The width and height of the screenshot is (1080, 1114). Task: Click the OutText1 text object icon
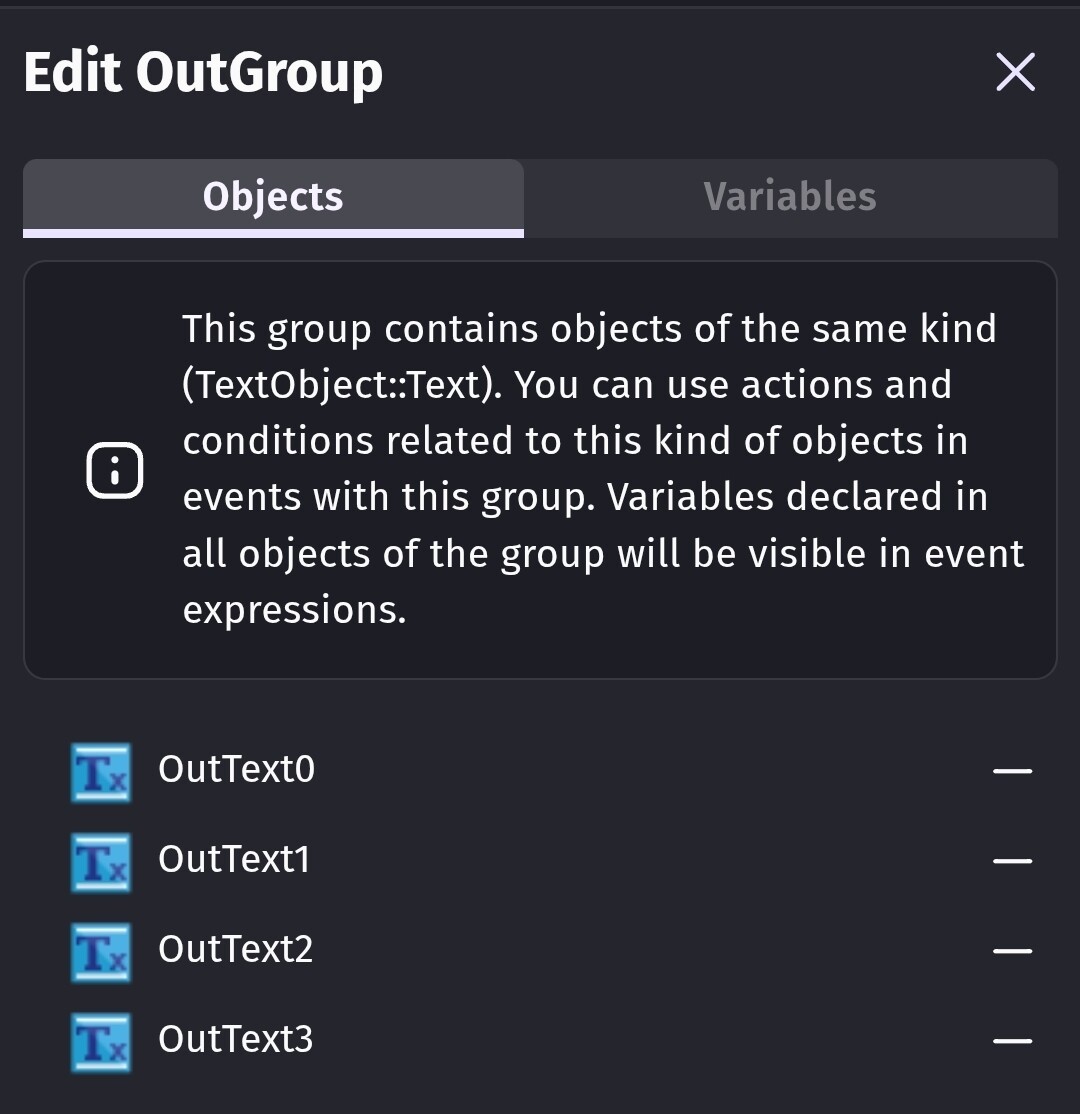pyautogui.click(x=101, y=862)
